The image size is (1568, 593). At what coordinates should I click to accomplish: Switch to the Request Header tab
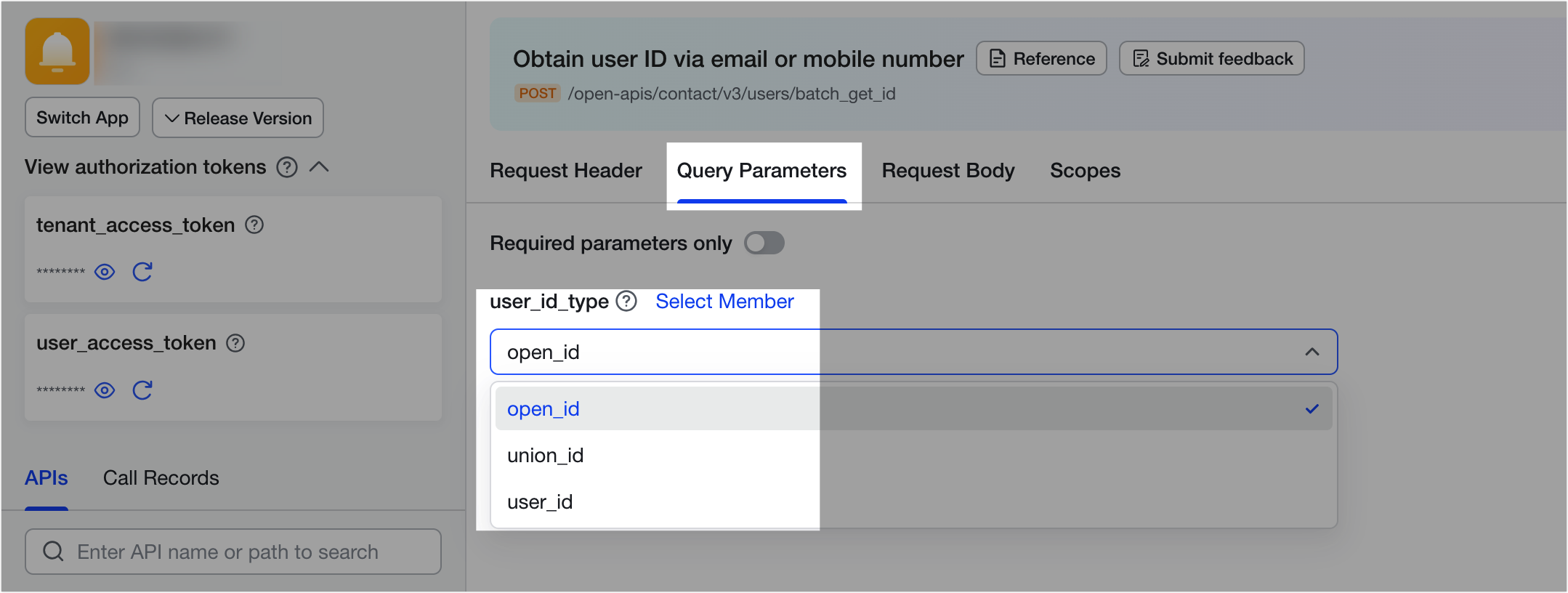point(566,171)
